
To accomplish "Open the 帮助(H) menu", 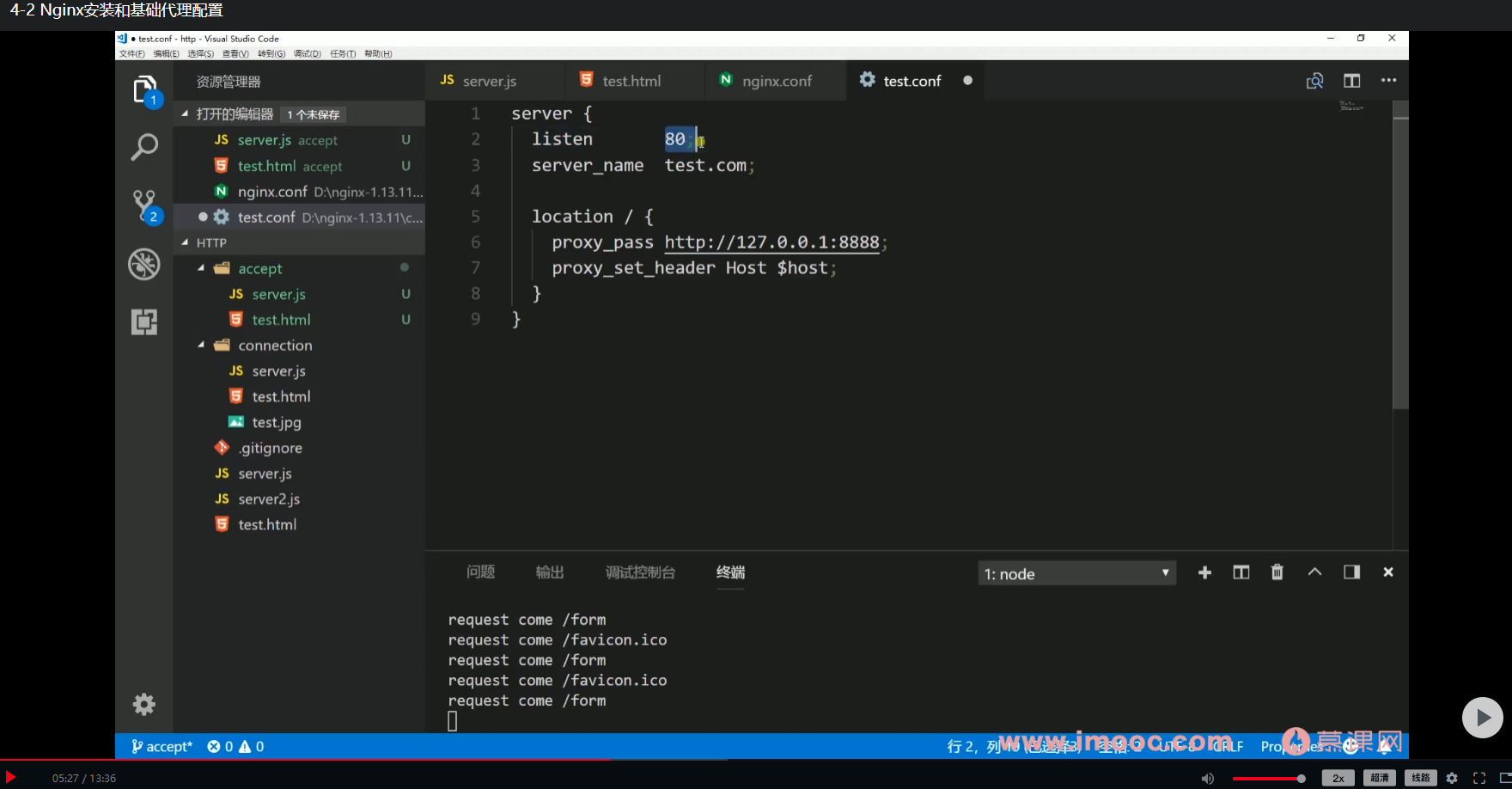I will (x=378, y=53).
